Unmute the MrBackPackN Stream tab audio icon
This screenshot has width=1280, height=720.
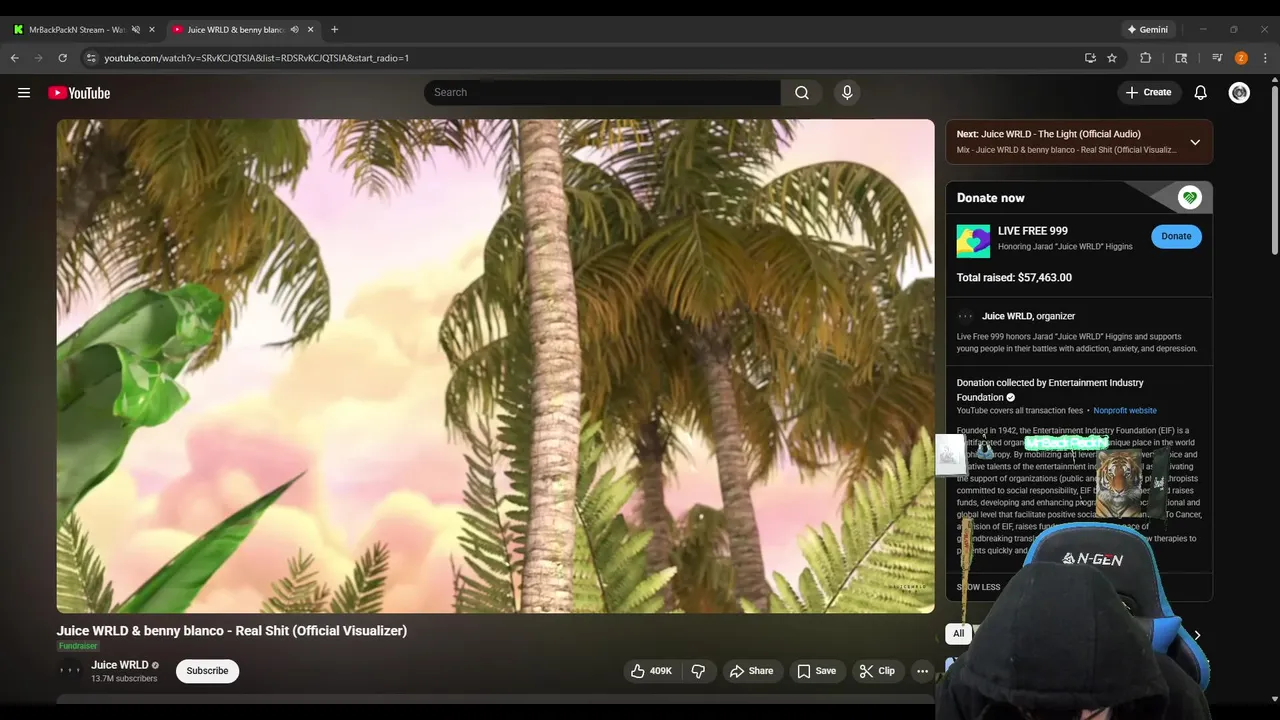pyautogui.click(x=136, y=30)
